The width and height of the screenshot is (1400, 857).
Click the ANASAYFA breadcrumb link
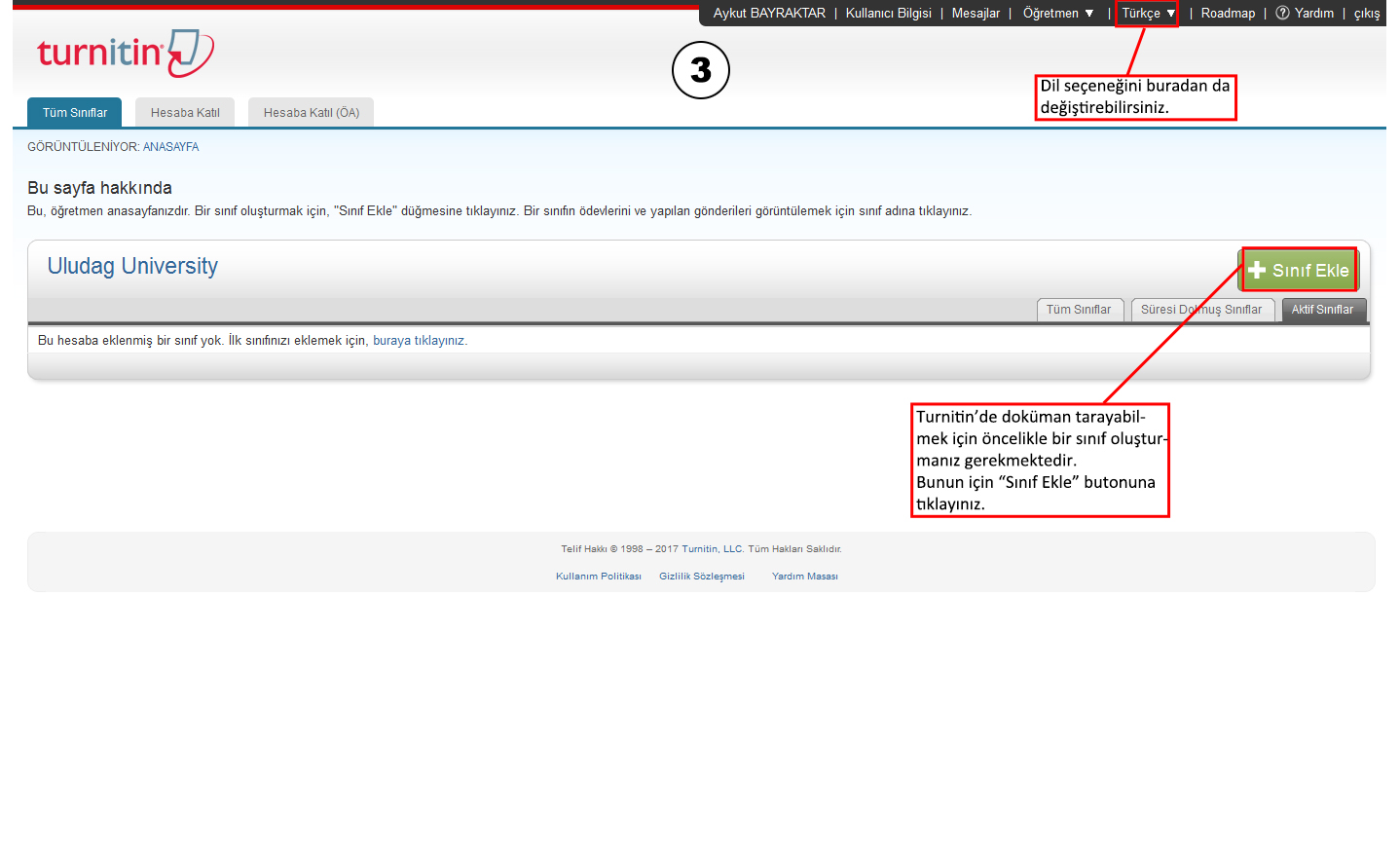click(x=170, y=147)
